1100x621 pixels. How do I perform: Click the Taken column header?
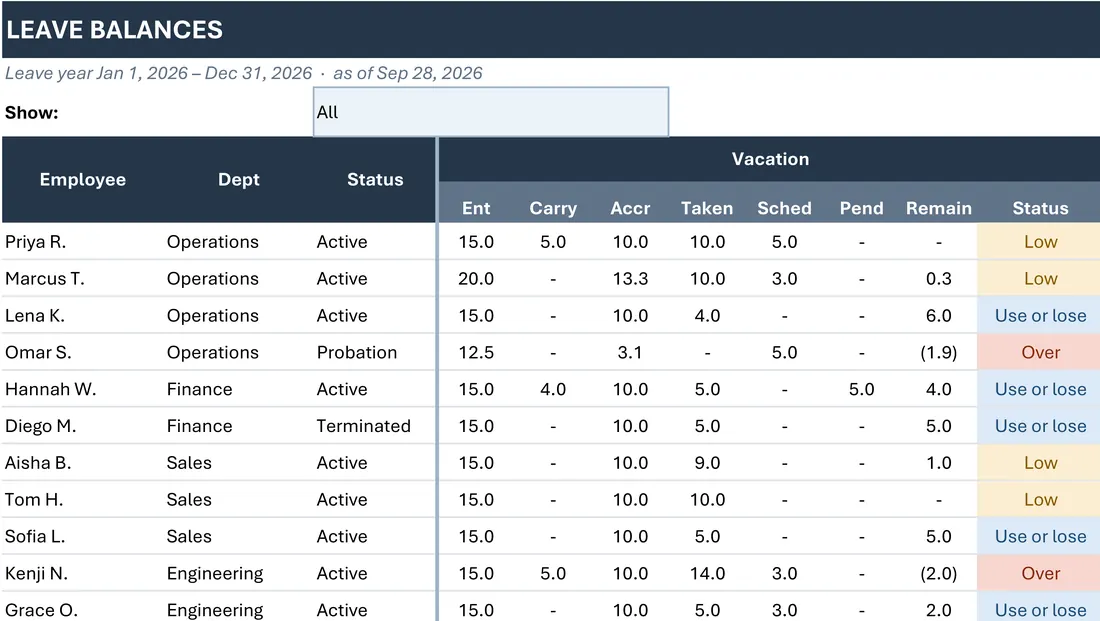coord(707,208)
